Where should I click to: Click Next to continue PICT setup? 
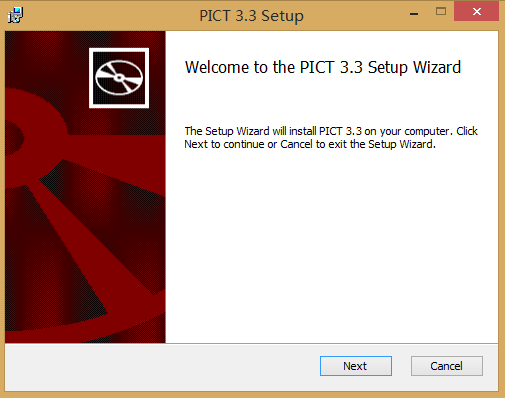click(356, 366)
